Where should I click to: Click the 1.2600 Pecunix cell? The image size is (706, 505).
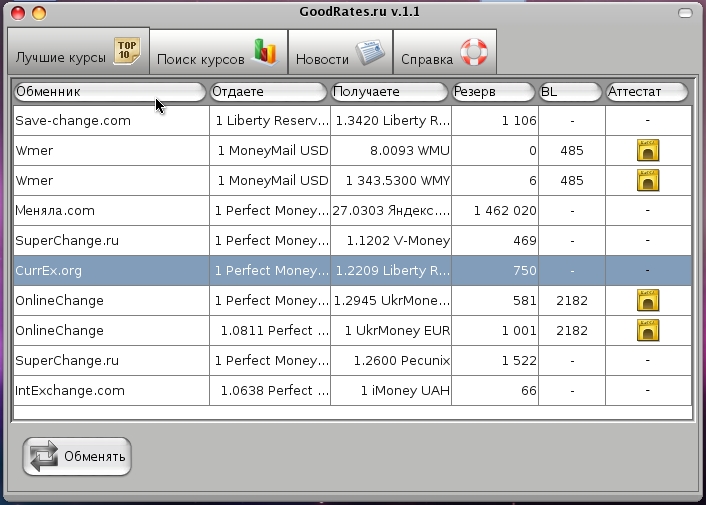(x=391, y=361)
